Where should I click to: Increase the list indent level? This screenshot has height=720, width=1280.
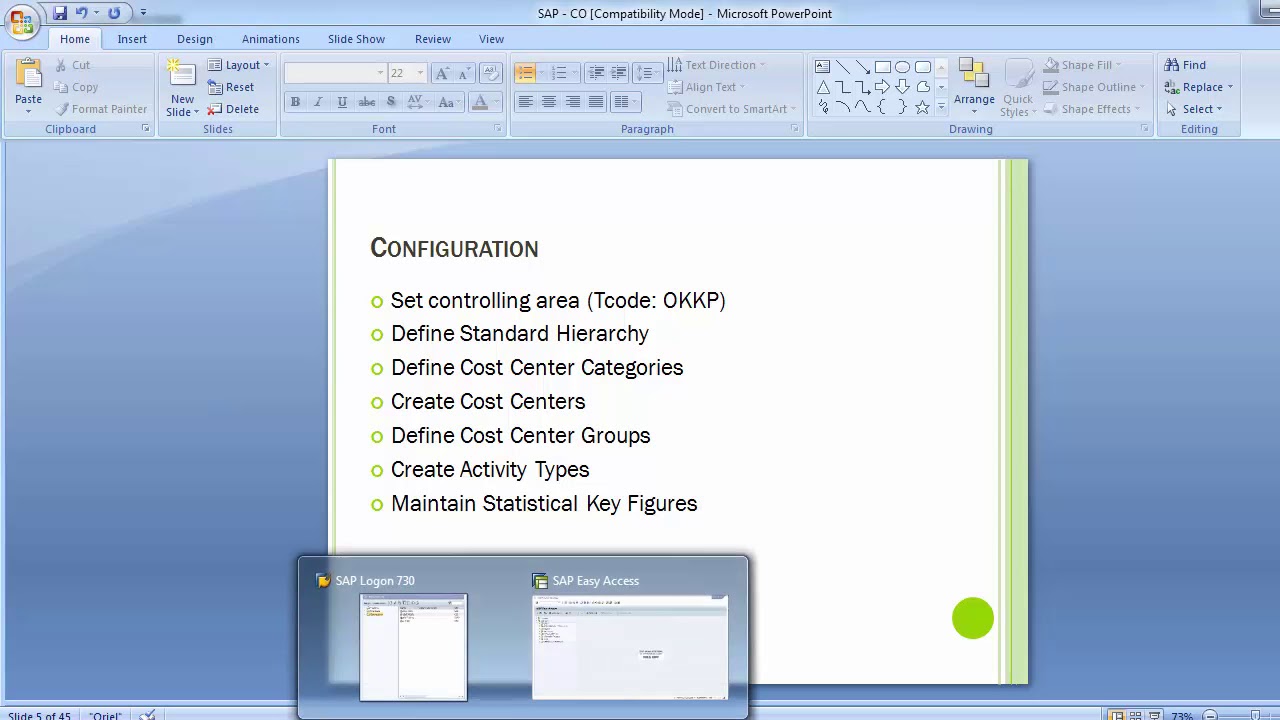(618, 73)
